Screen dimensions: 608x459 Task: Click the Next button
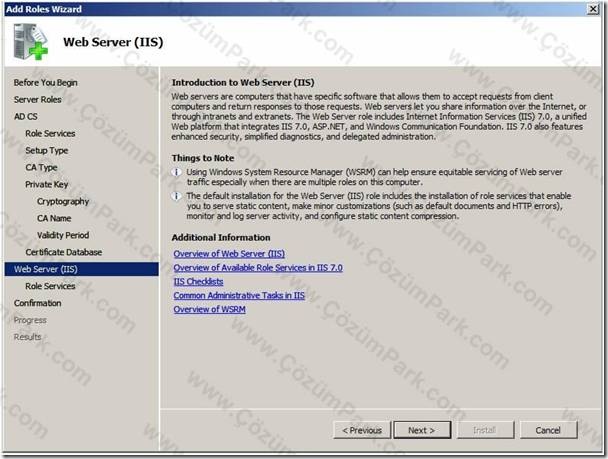point(422,430)
